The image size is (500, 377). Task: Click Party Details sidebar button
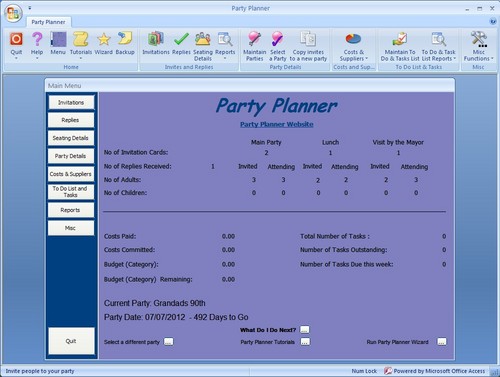click(71, 156)
